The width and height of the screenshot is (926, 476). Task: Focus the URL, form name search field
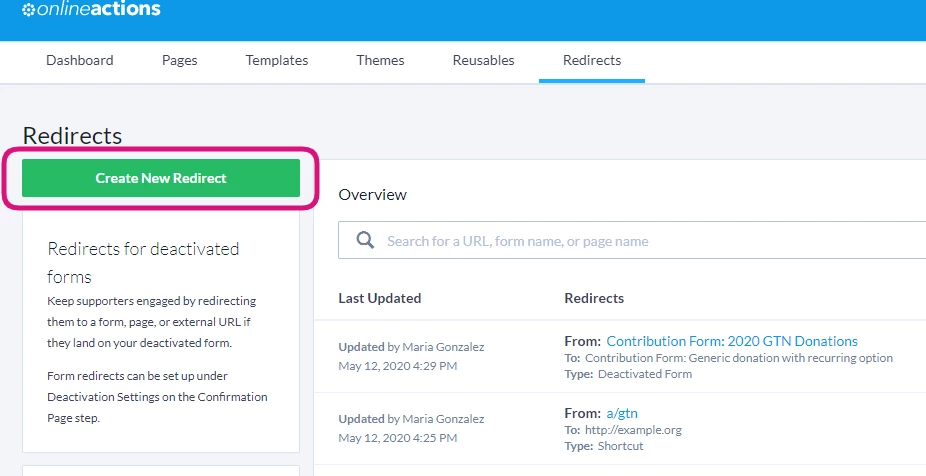click(632, 240)
